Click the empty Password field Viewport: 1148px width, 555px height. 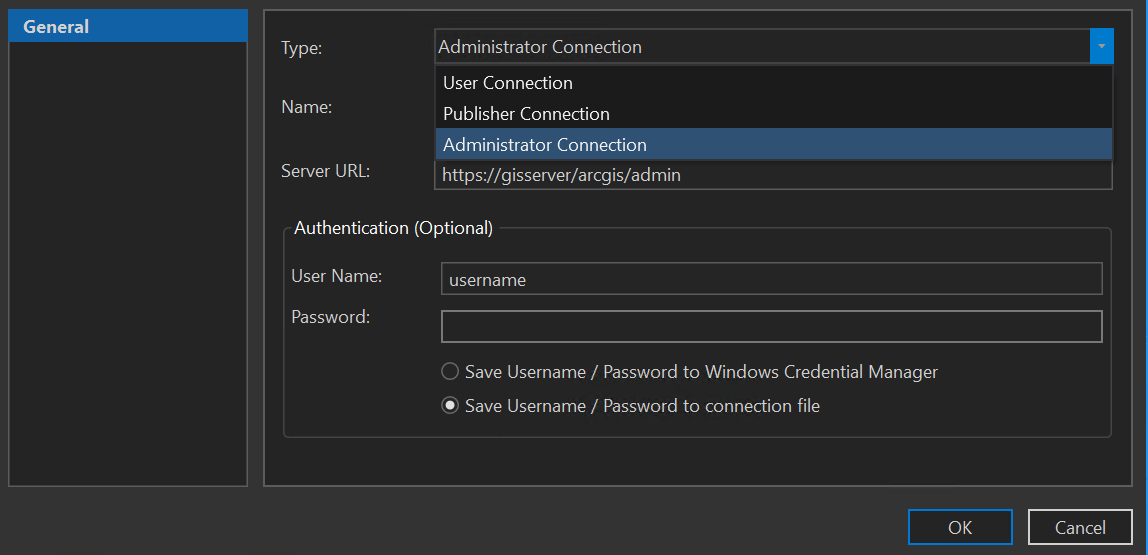770,326
